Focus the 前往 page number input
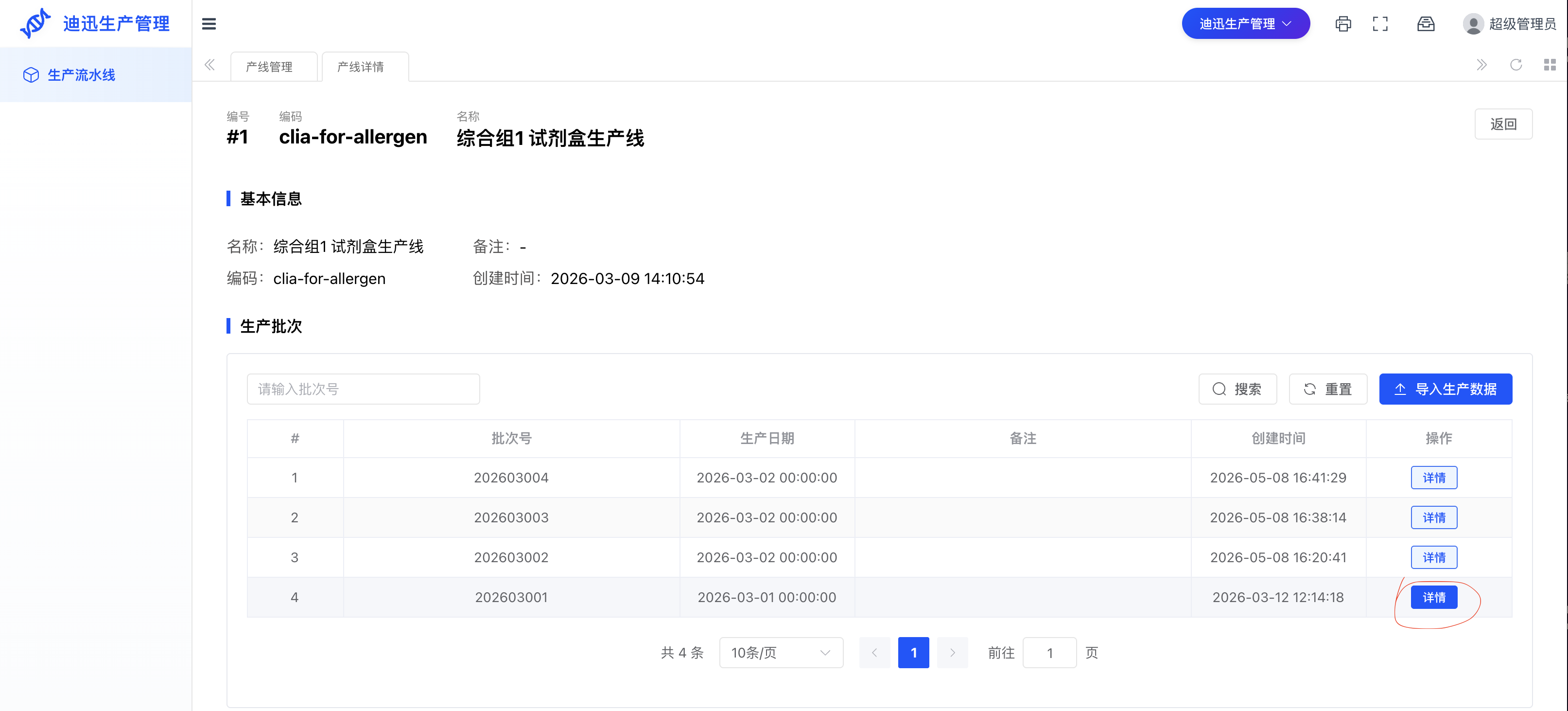The width and height of the screenshot is (1568, 711). pyautogui.click(x=1049, y=653)
